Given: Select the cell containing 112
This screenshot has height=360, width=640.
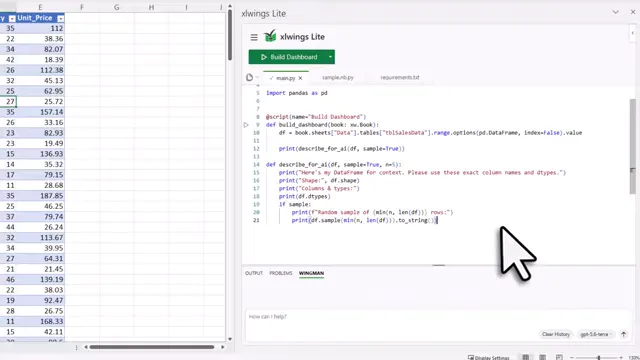Looking at the screenshot, I should pyautogui.click(x=40, y=29).
